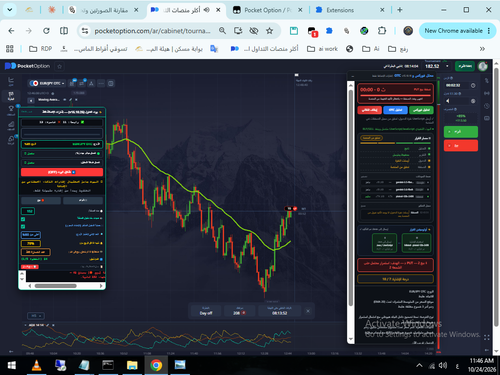Expand the account balance dropdown arrow
The height and width of the screenshot is (375, 500).
tap(447, 66)
